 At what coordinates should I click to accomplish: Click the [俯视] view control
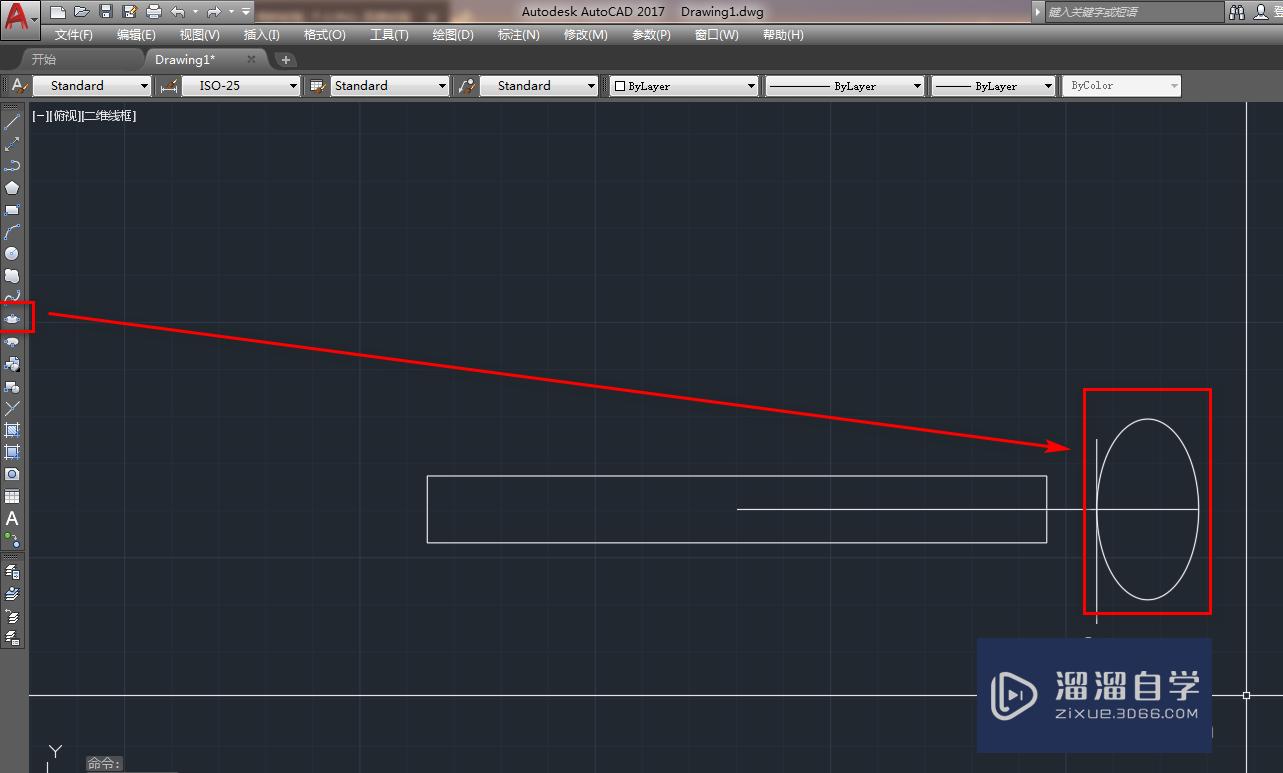pos(65,116)
